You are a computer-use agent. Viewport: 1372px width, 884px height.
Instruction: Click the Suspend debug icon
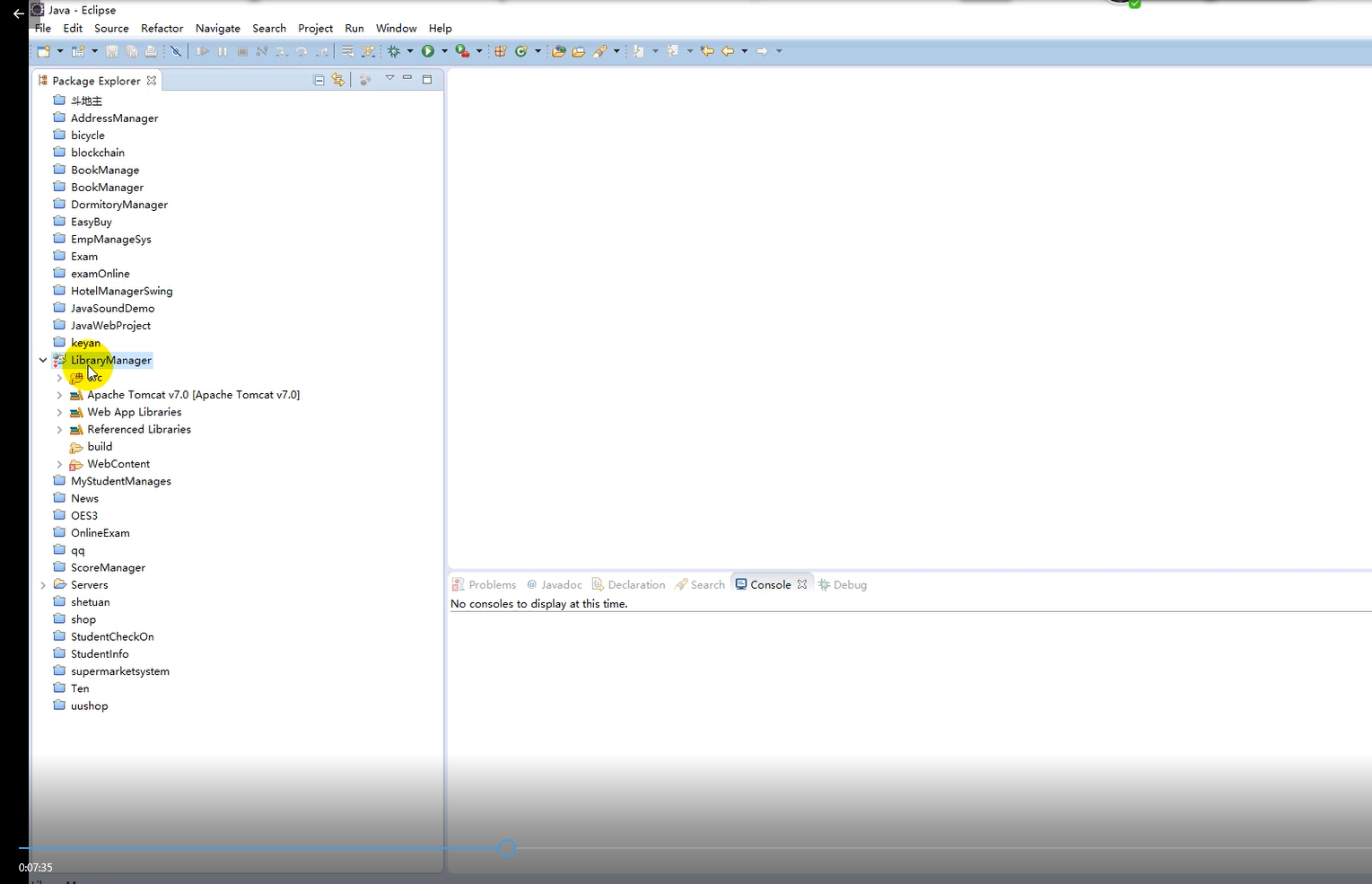tap(223, 51)
